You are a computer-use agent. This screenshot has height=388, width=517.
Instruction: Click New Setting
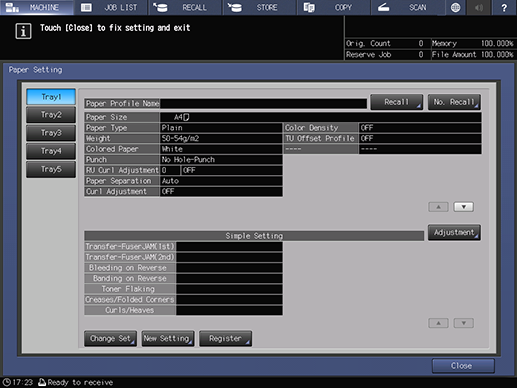(x=168, y=339)
